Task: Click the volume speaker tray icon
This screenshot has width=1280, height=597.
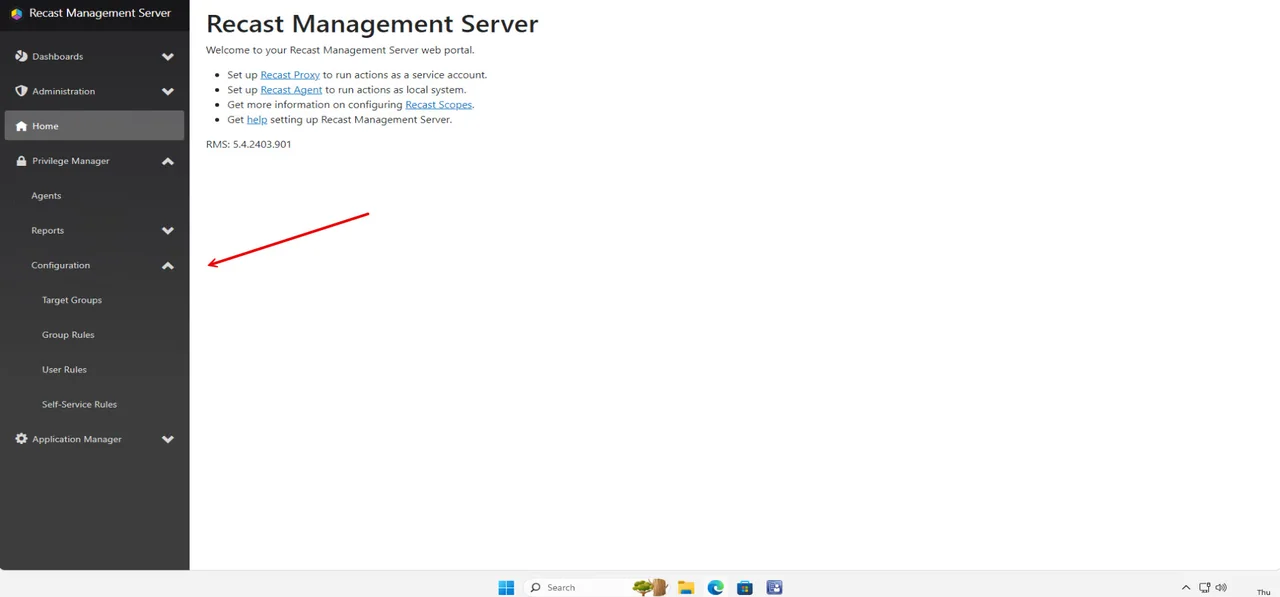Action: click(x=1221, y=588)
